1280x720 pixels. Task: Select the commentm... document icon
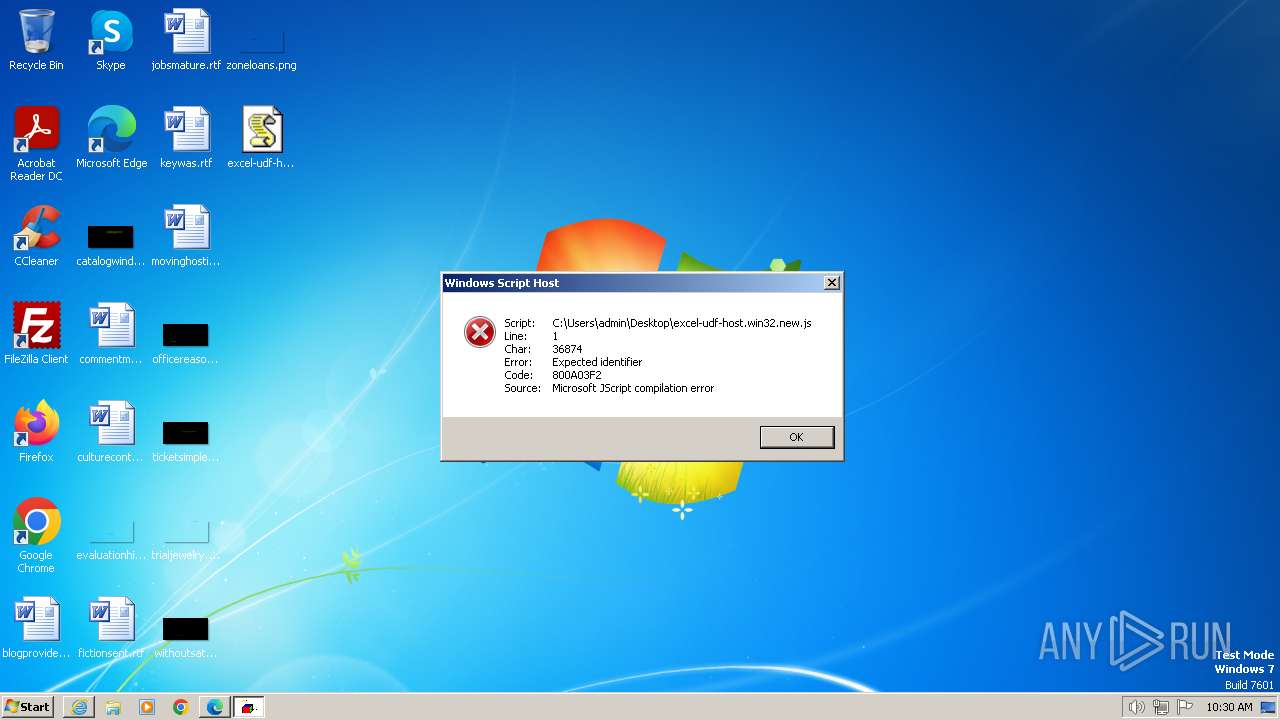pyautogui.click(x=111, y=334)
